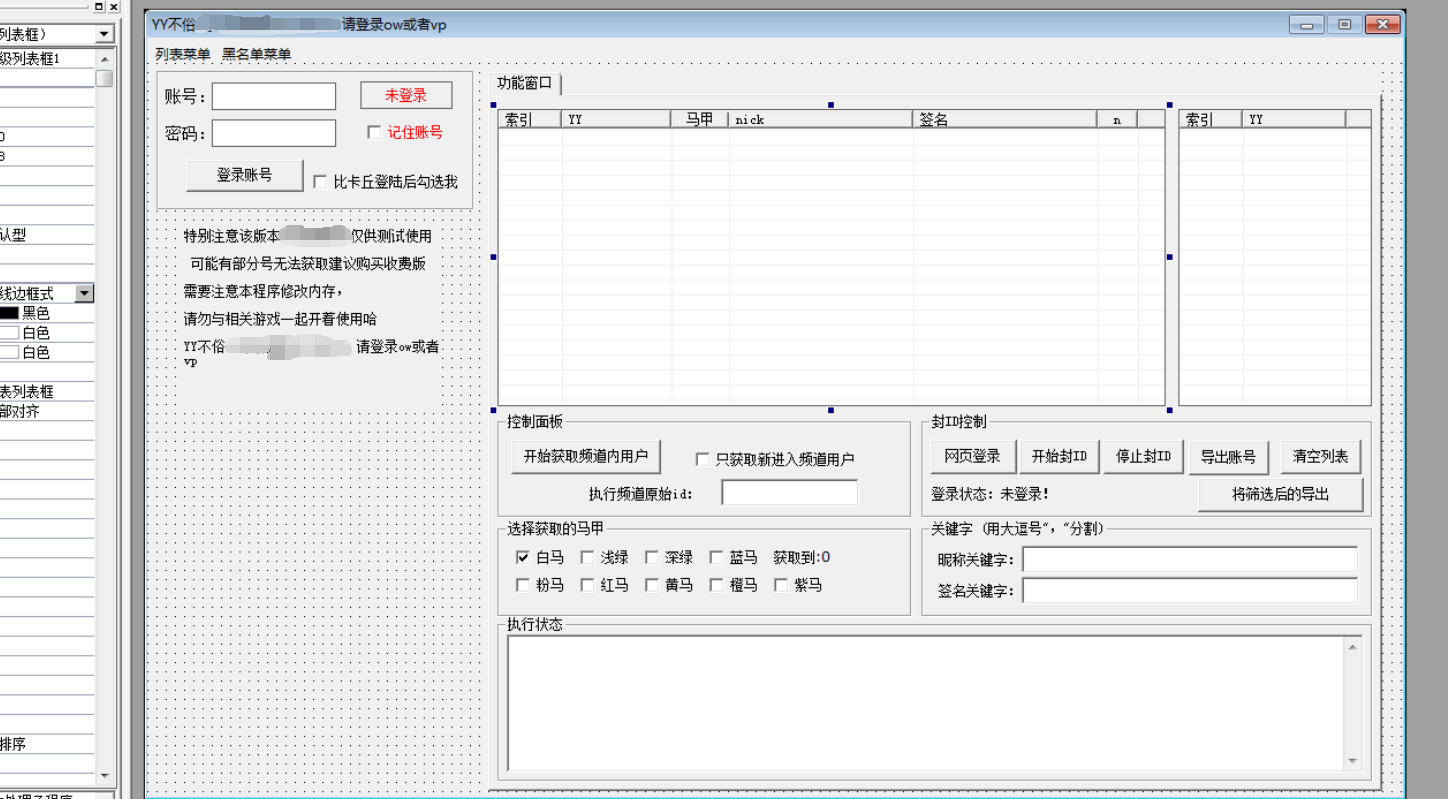The height and width of the screenshot is (799, 1448).
Task: Click YY header in the small right list
Action: (x=1294, y=119)
